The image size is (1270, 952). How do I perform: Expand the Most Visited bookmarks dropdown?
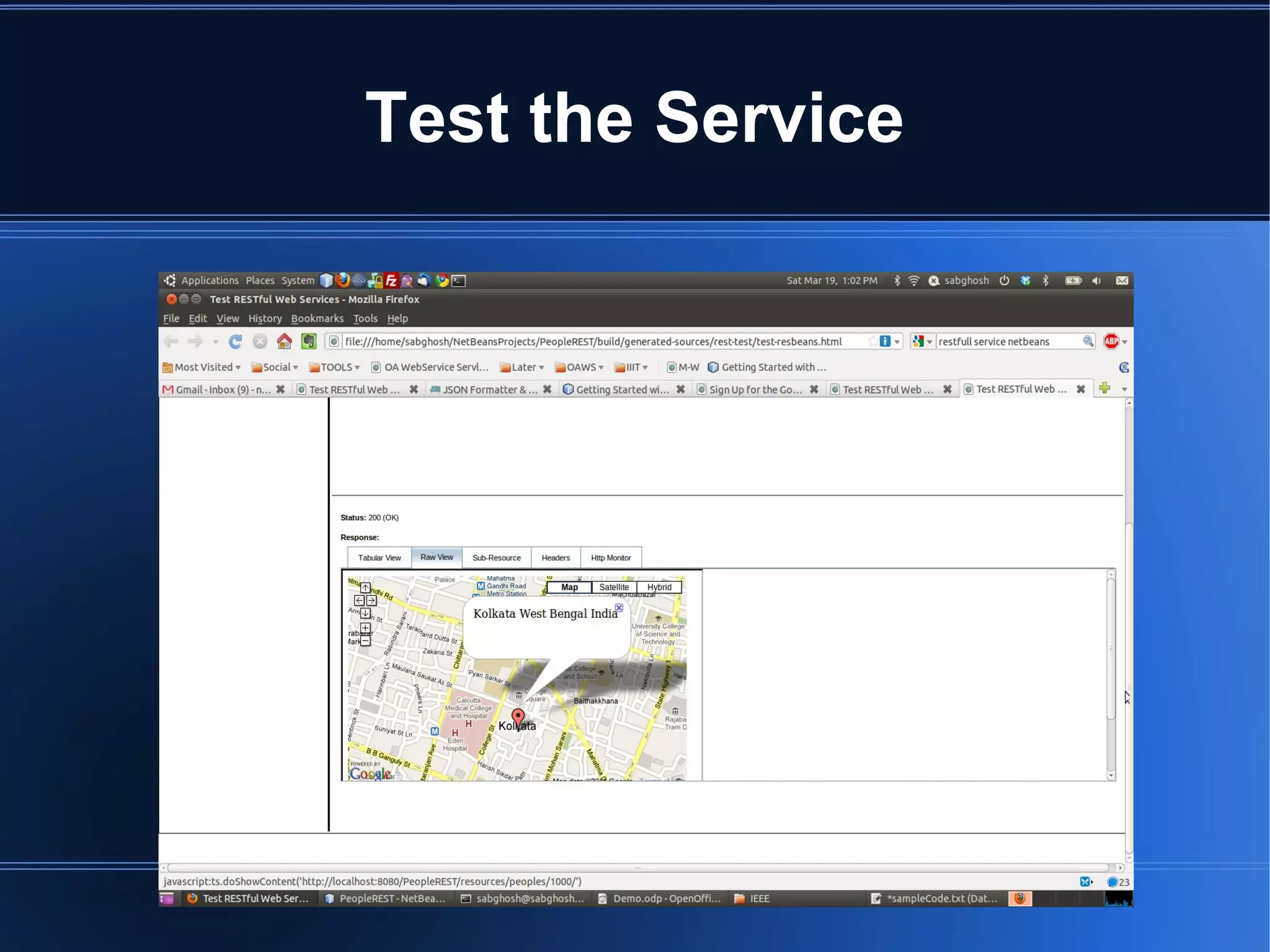click(x=202, y=367)
